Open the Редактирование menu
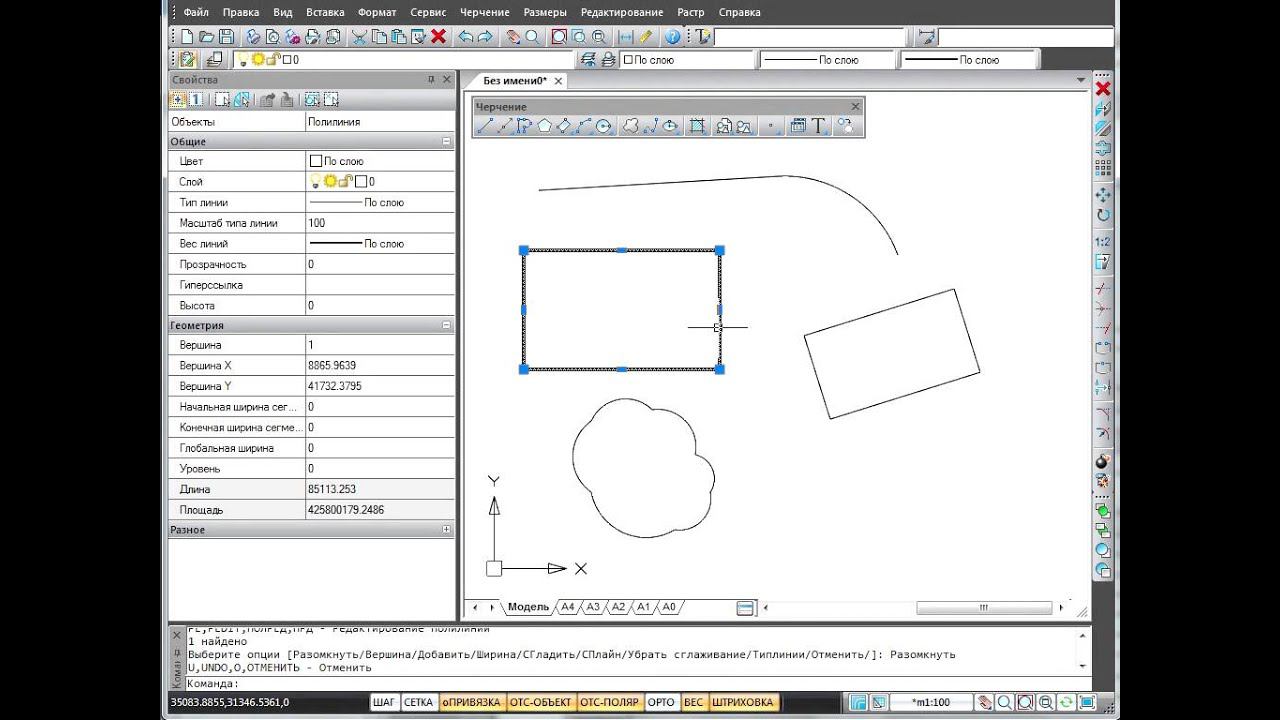1280x720 pixels. point(622,12)
